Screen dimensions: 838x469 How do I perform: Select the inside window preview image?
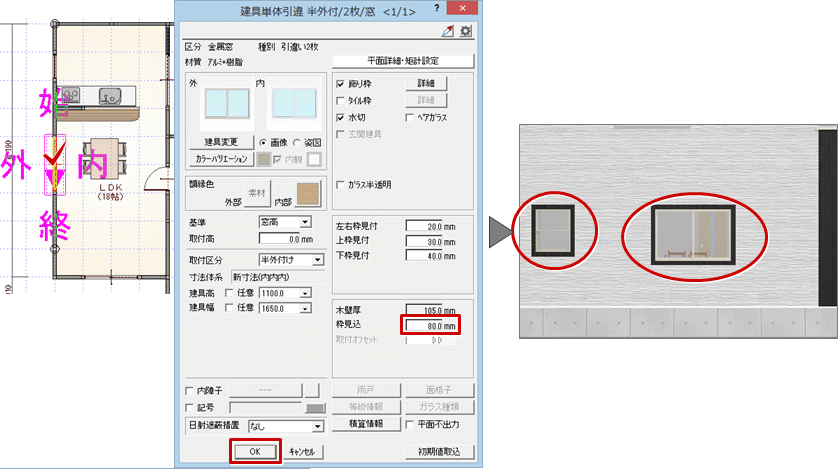294,104
